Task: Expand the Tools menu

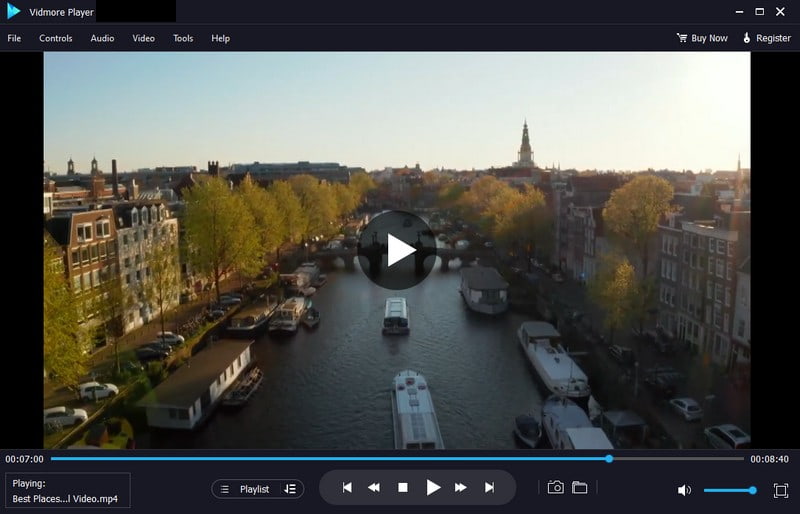Action: [x=183, y=38]
